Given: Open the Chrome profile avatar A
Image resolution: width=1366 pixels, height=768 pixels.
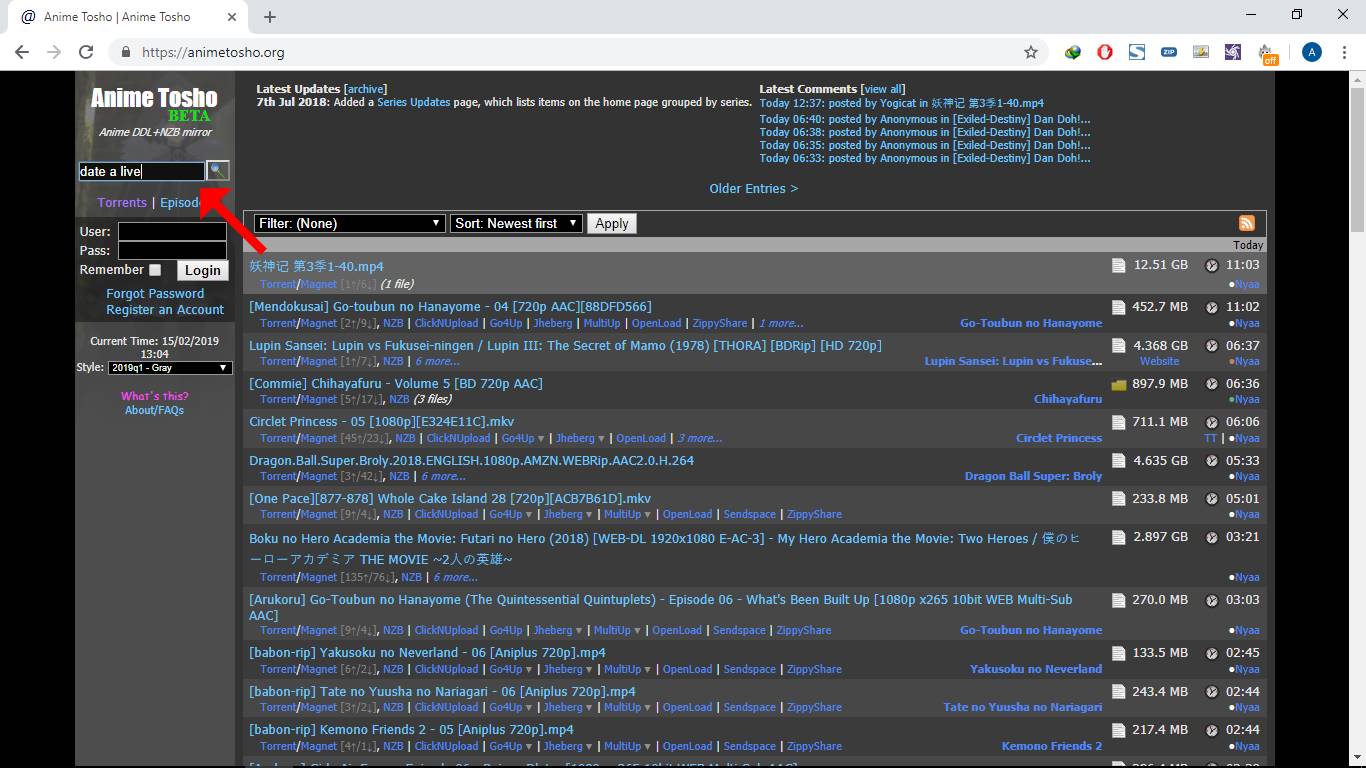Looking at the screenshot, I should pyautogui.click(x=1312, y=52).
